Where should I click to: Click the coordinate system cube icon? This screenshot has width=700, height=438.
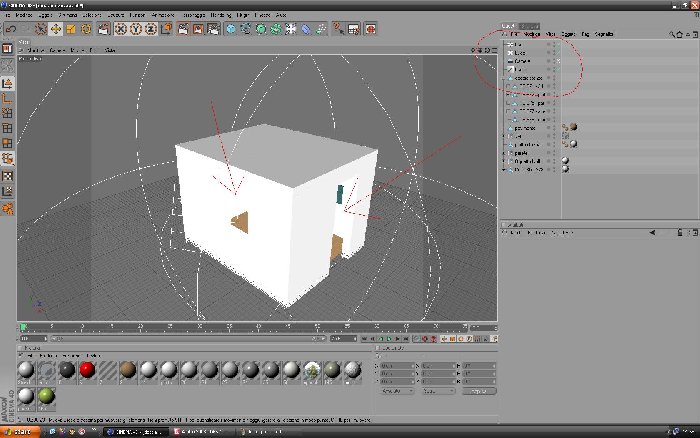point(166,29)
